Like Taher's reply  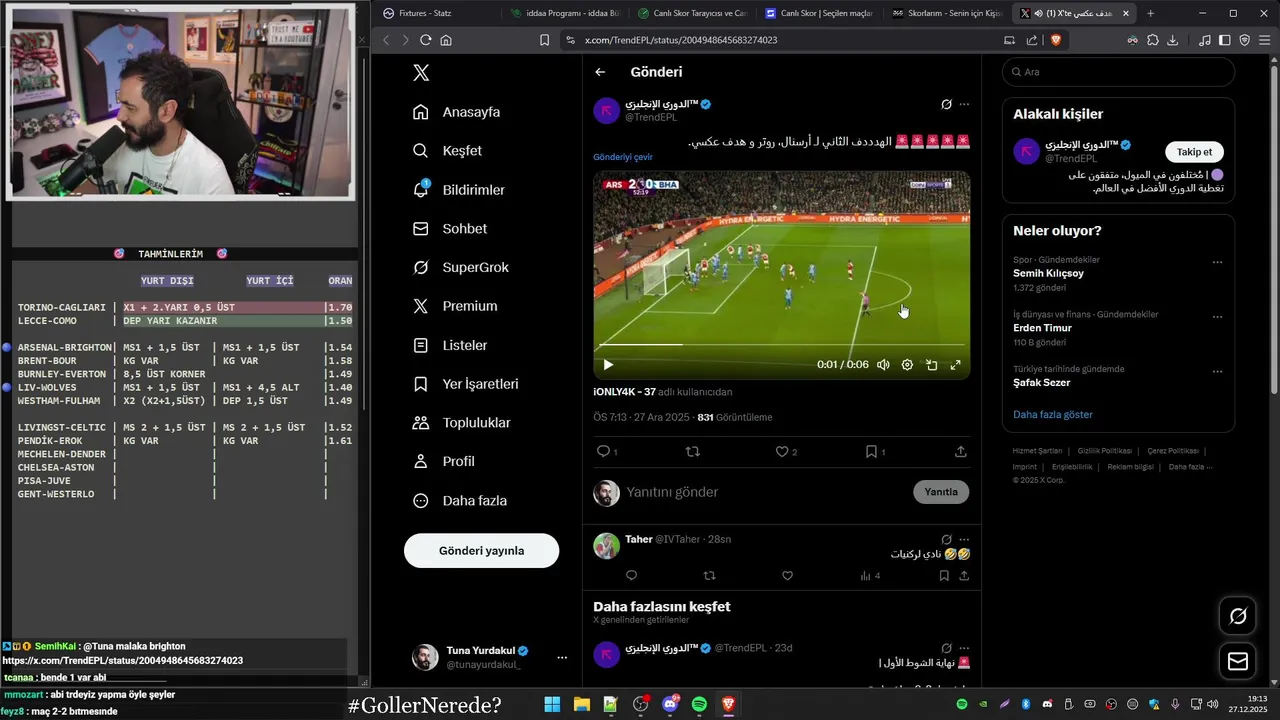click(787, 576)
